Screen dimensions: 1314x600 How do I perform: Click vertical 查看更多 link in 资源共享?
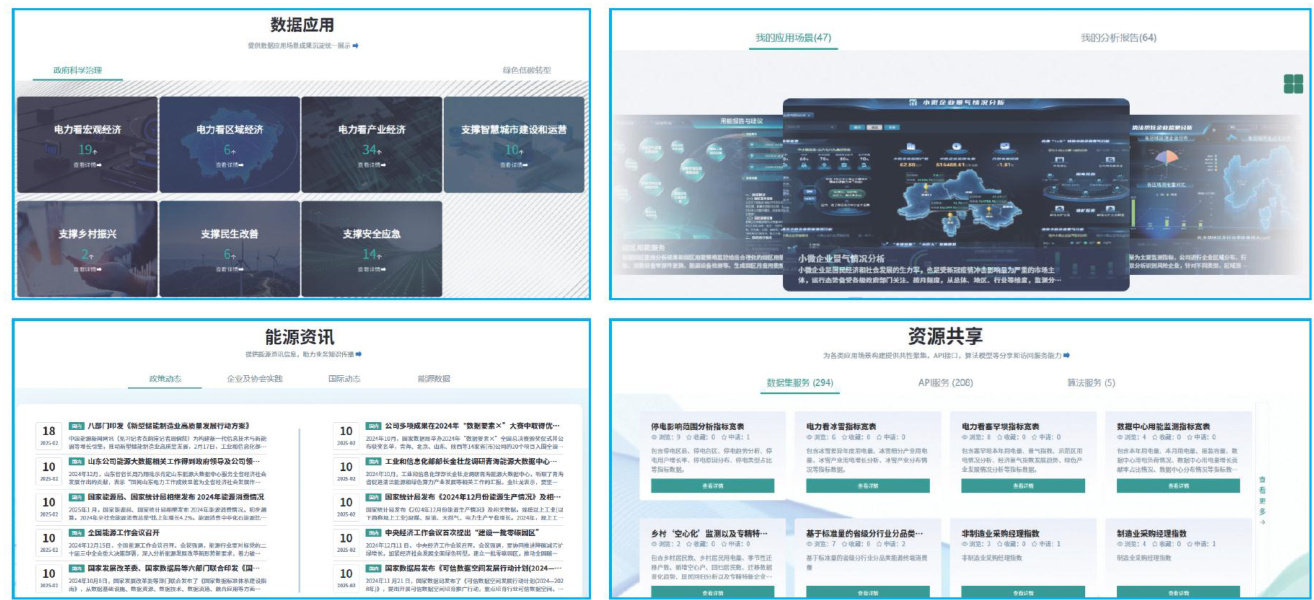coord(1263,498)
